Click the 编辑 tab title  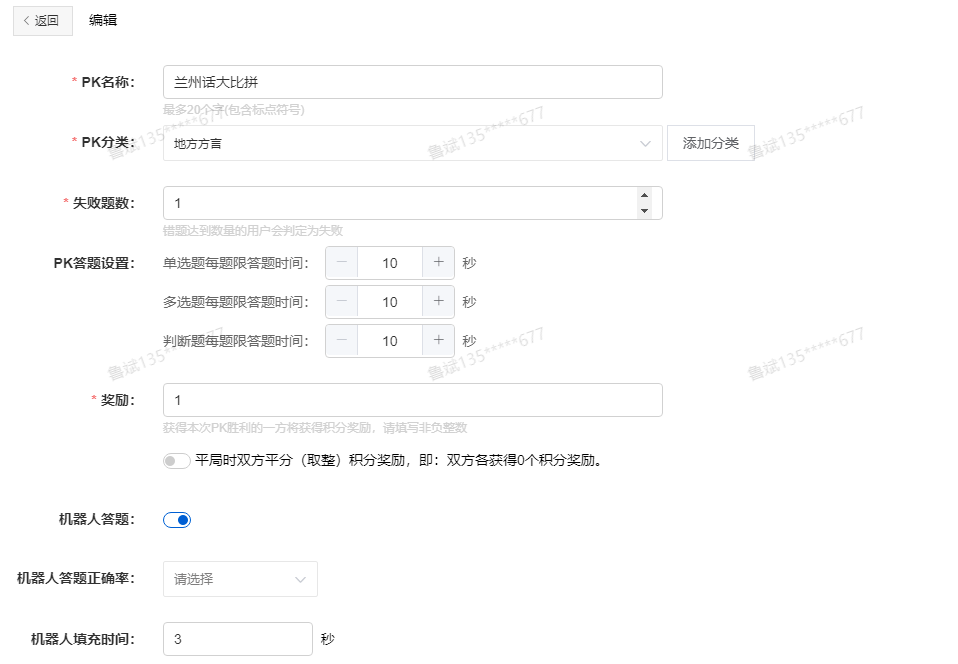(103, 20)
